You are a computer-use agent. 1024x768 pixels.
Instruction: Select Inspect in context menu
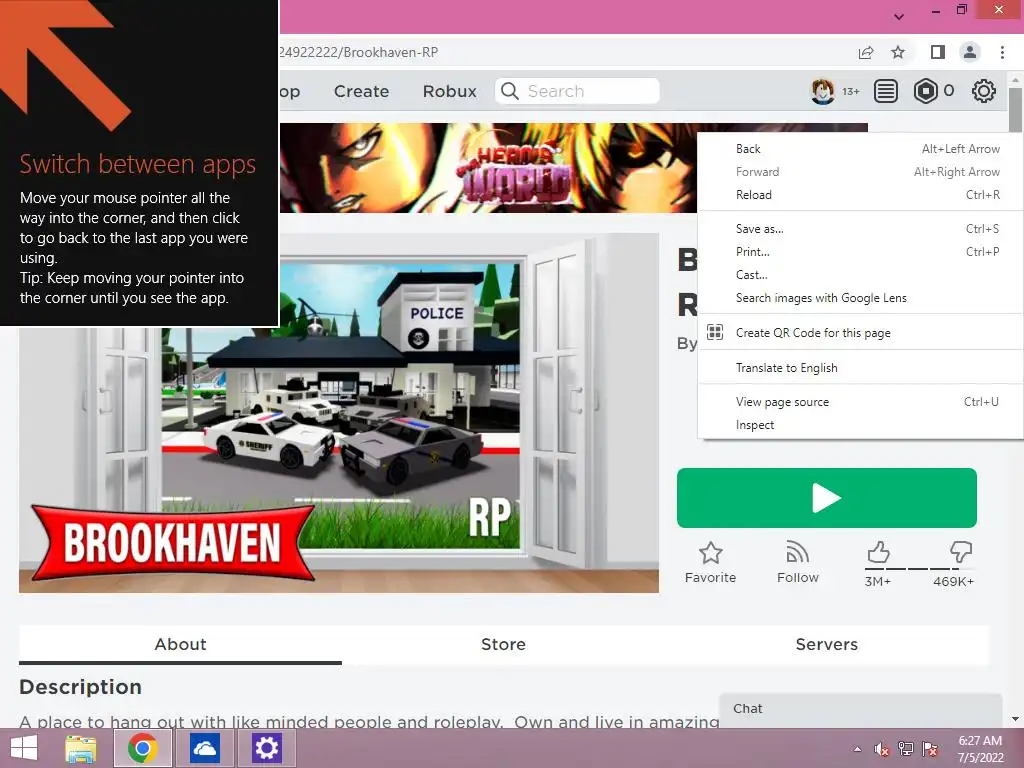click(860, 425)
